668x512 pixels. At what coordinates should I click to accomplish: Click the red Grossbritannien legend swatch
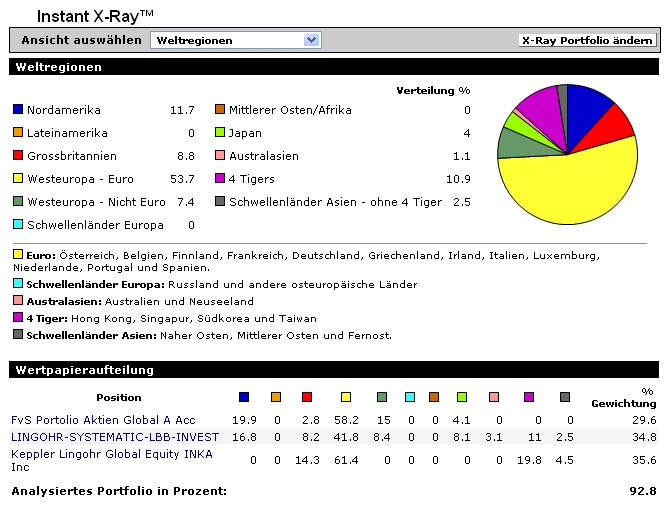tap(18, 155)
